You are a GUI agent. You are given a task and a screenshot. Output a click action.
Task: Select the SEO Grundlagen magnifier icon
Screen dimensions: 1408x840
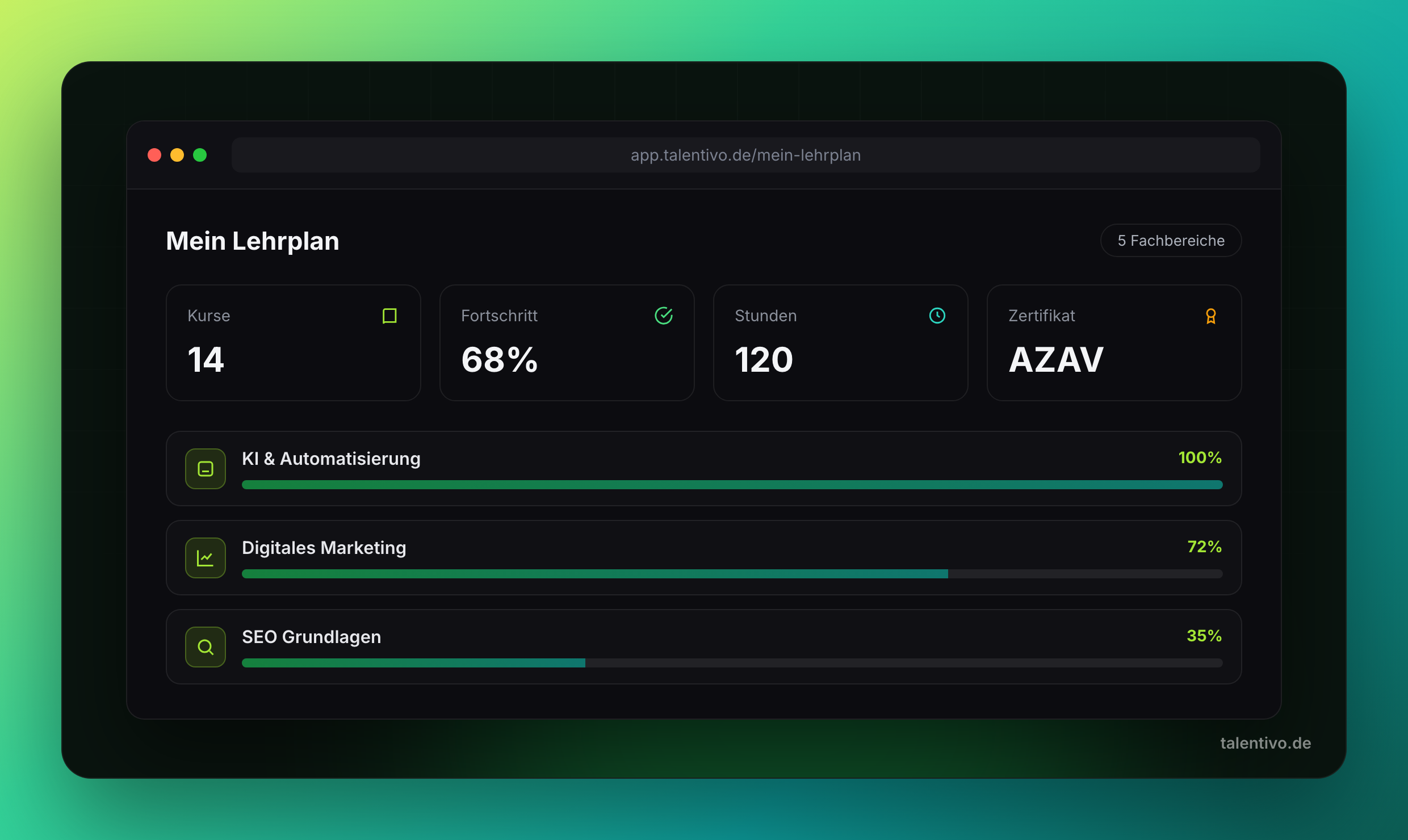coord(206,647)
